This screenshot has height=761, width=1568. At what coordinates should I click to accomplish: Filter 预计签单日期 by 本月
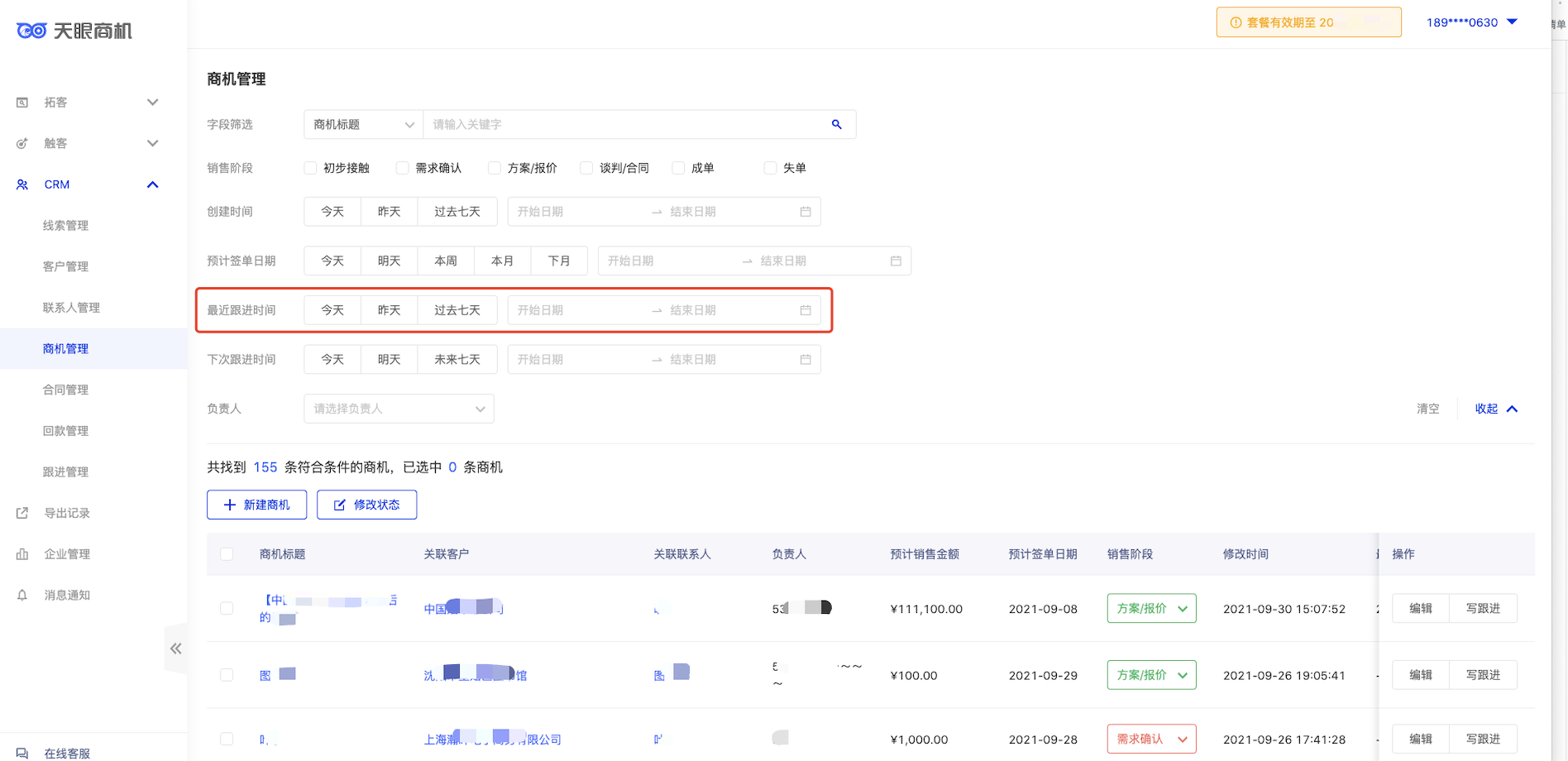[x=502, y=261]
